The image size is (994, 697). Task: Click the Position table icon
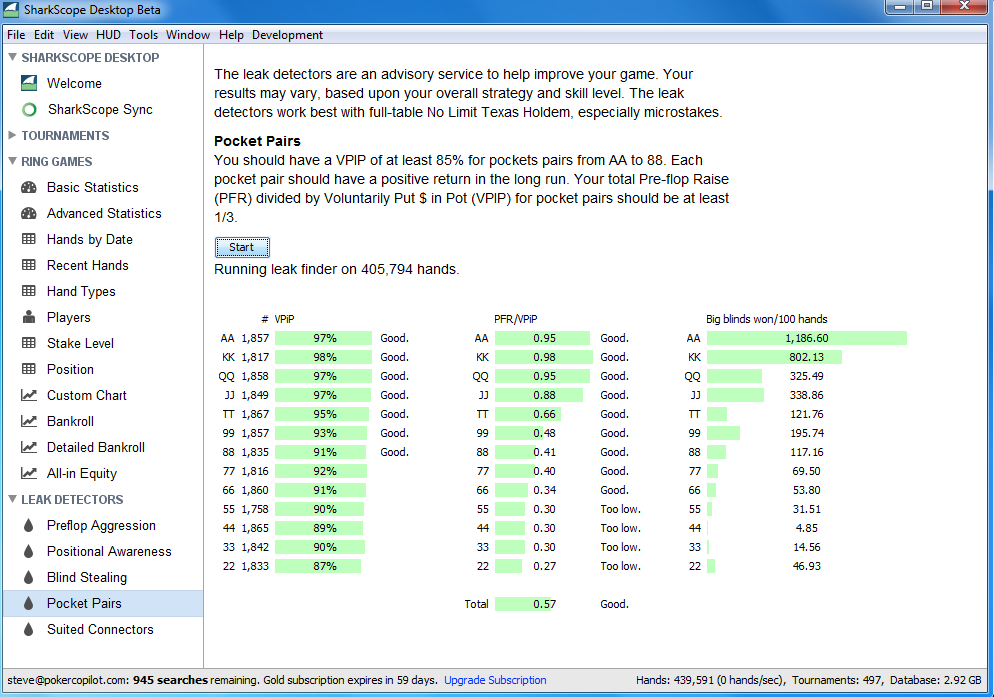click(29, 369)
